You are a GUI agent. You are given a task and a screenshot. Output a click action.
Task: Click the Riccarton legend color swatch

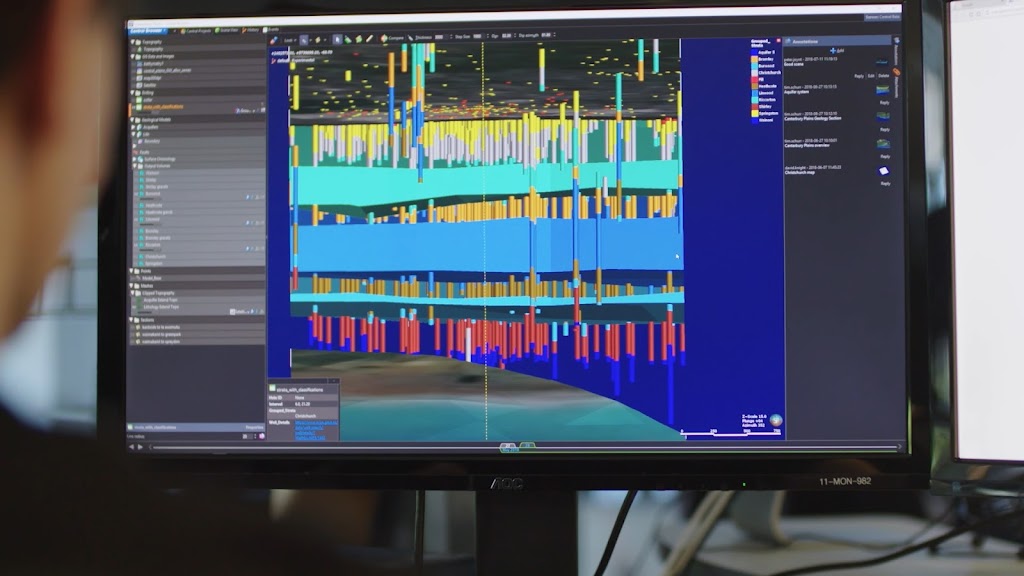tap(754, 100)
